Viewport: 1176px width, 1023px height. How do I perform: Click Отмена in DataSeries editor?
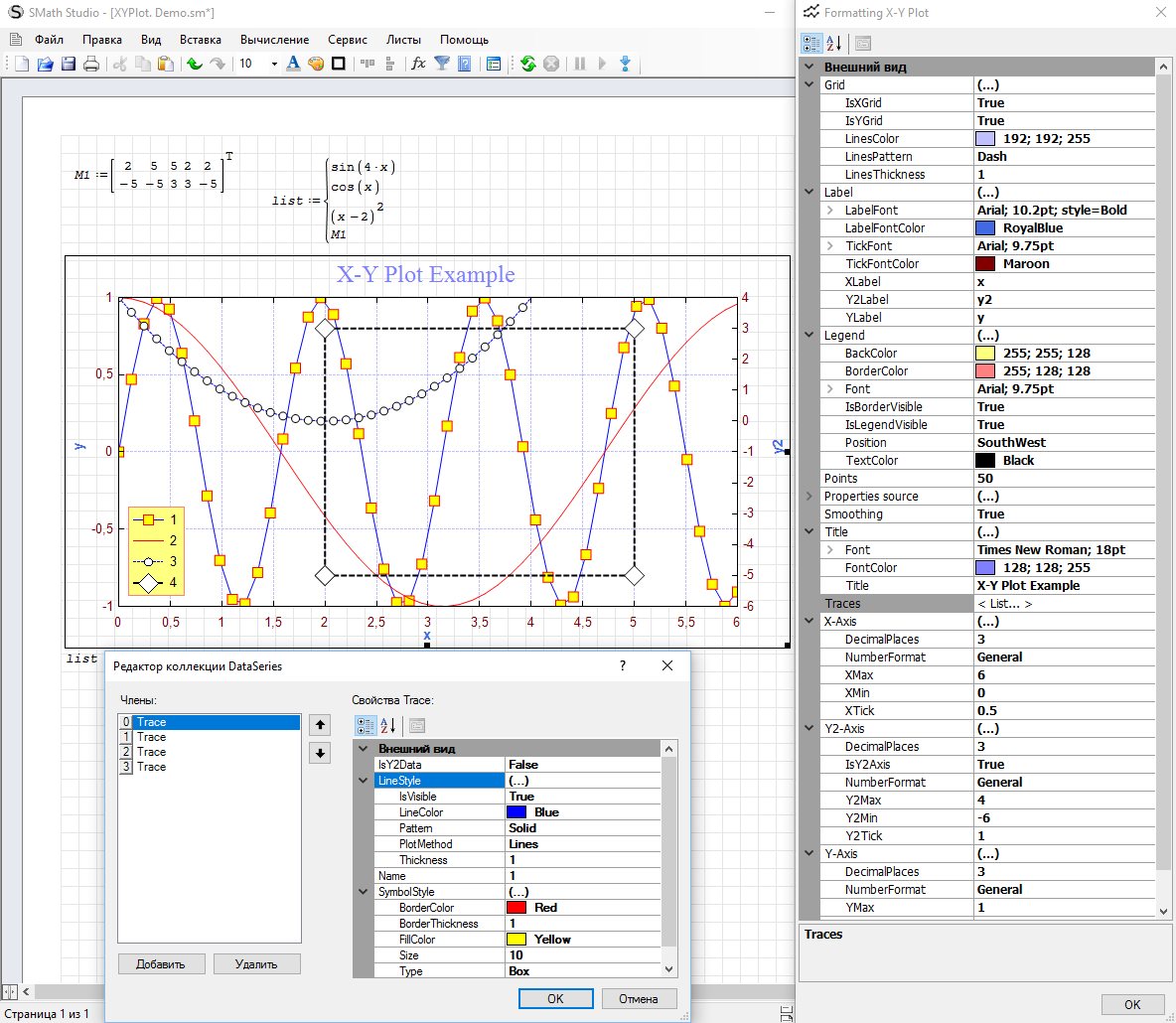638,999
